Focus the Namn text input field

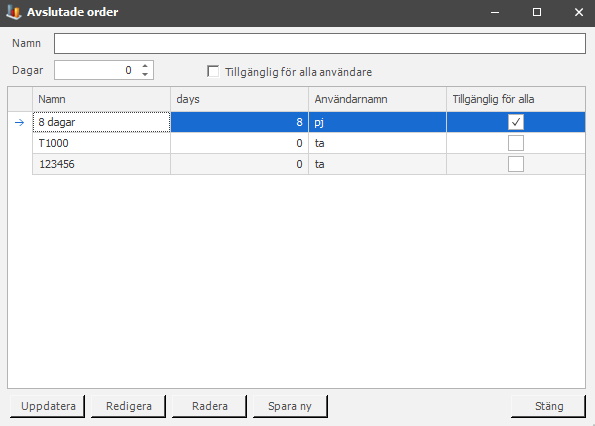click(x=320, y=44)
